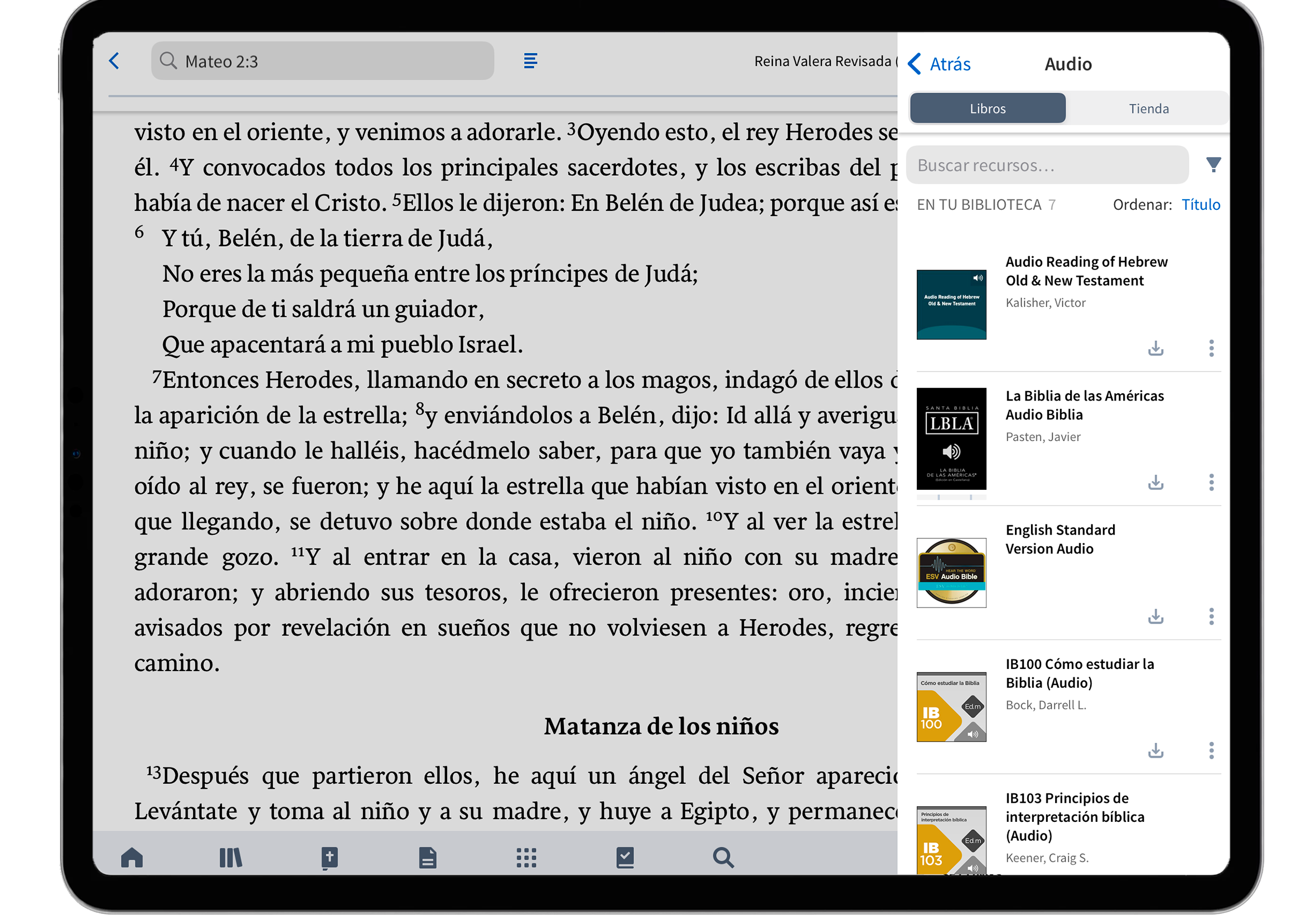Open the document icon in bottom bar

pyautogui.click(x=427, y=858)
